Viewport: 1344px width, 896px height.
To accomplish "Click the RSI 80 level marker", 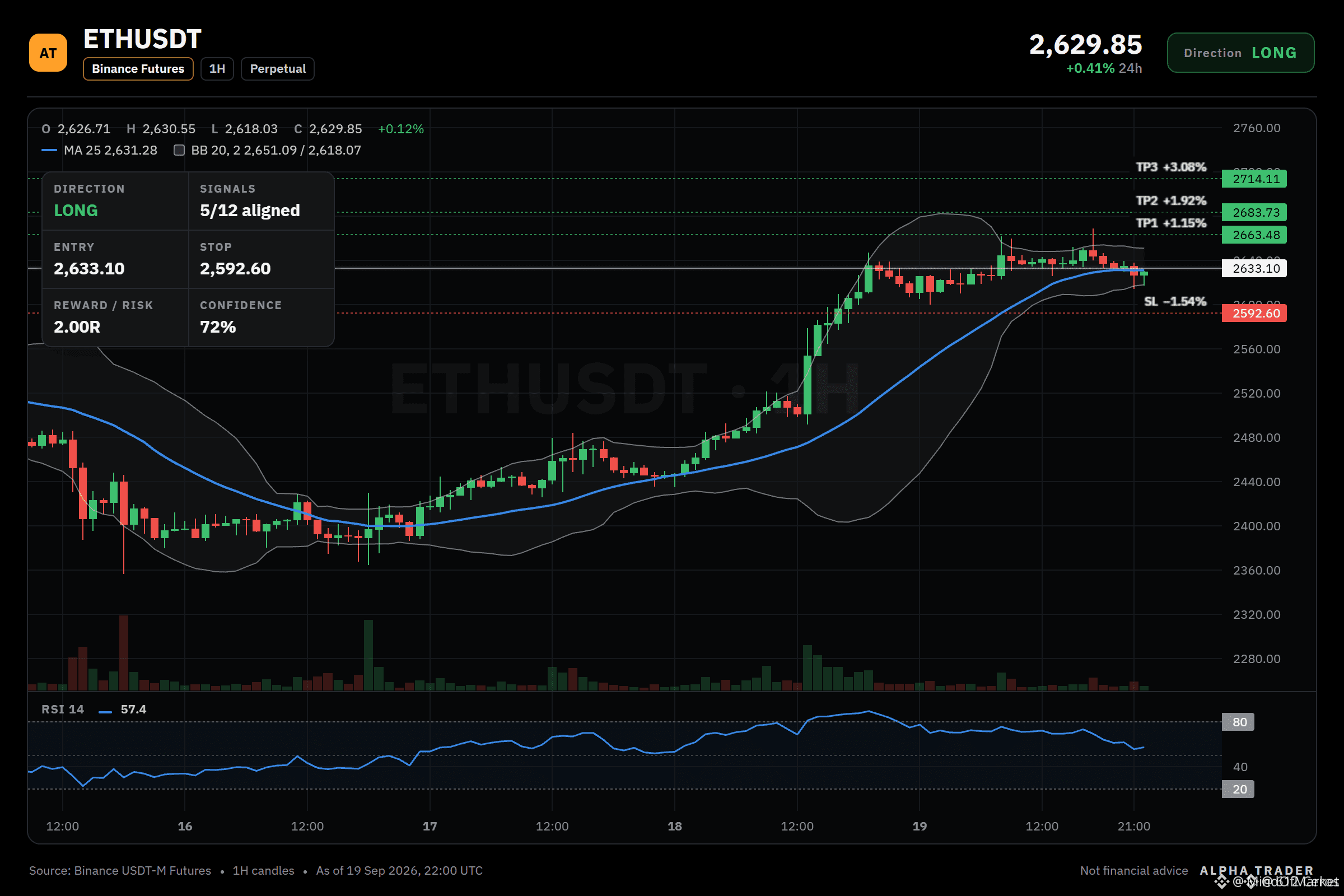I will [1238, 722].
